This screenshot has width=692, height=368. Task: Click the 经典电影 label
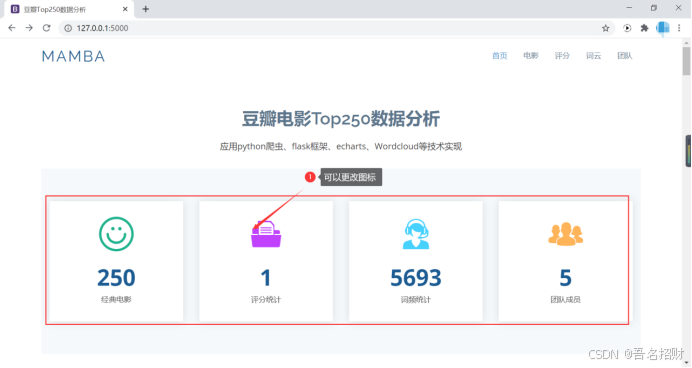(116, 300)
